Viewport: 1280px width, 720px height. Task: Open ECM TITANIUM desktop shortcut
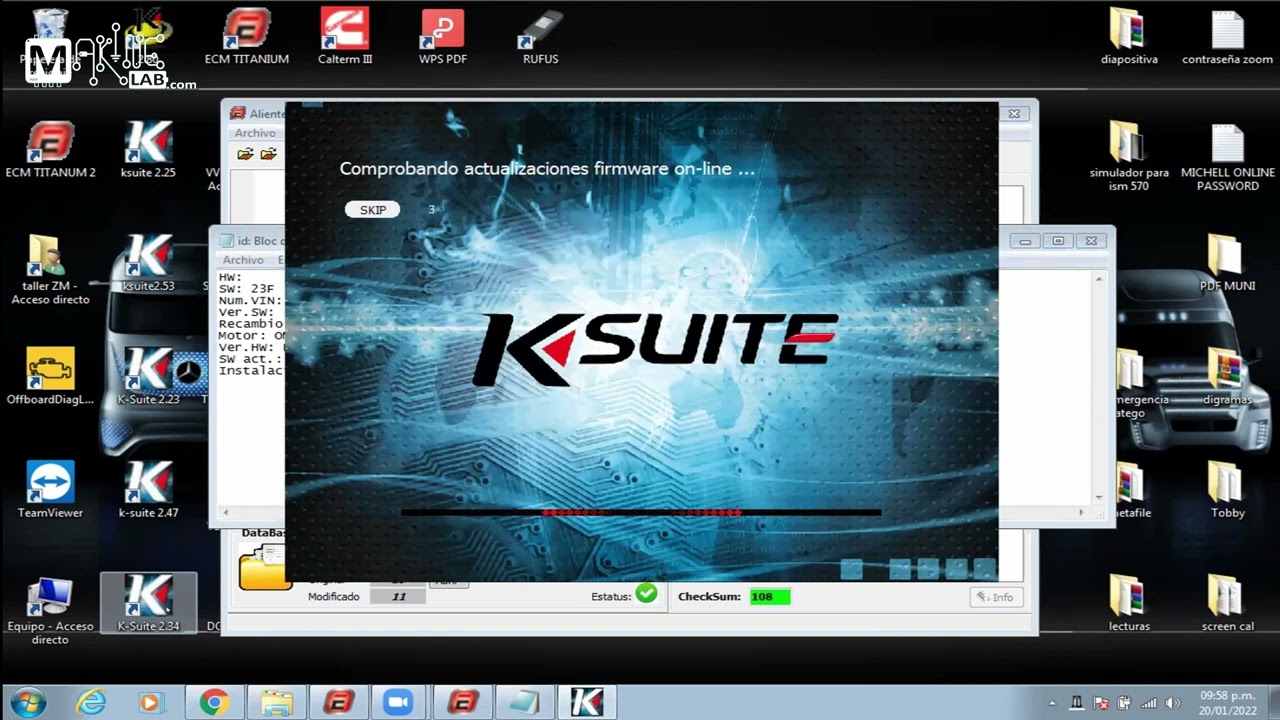click(x=246, y=38)
